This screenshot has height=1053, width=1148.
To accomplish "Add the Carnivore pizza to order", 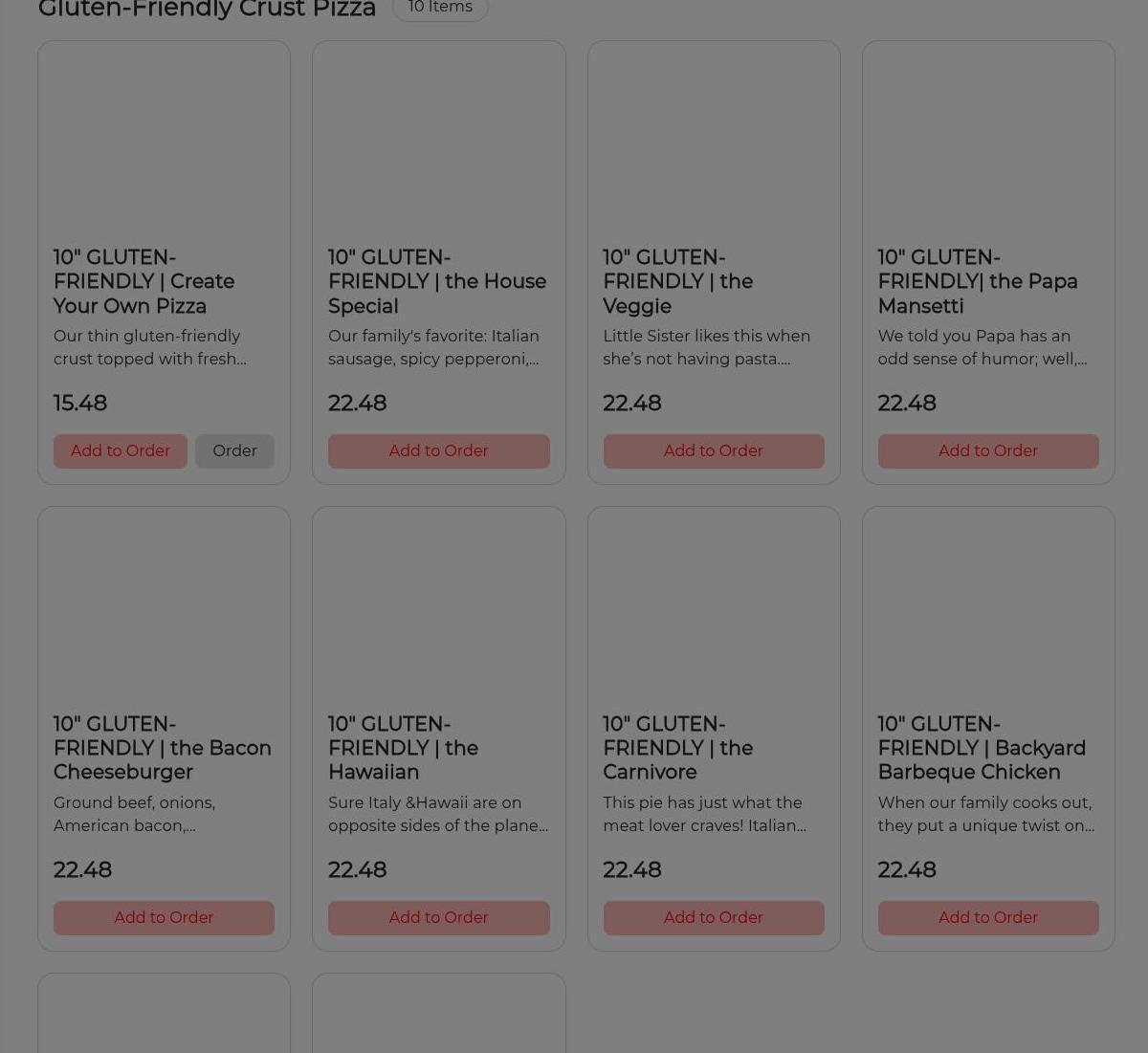I will (x=713, y=917).
